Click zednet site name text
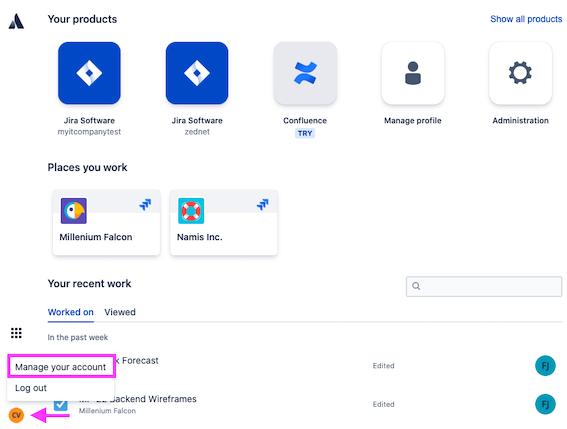The height and width of the screenshot is (429, 567). pos(197,132)
